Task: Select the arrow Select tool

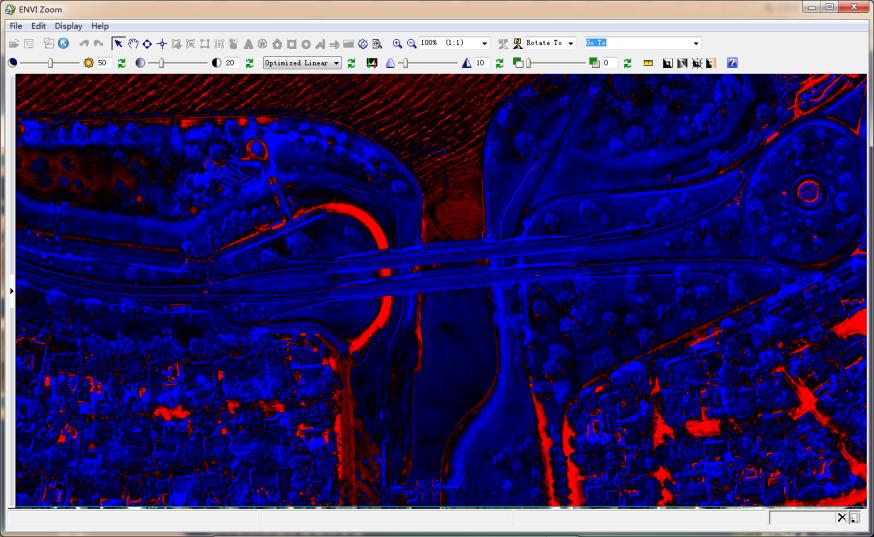Action: click(x=118, y=44)
